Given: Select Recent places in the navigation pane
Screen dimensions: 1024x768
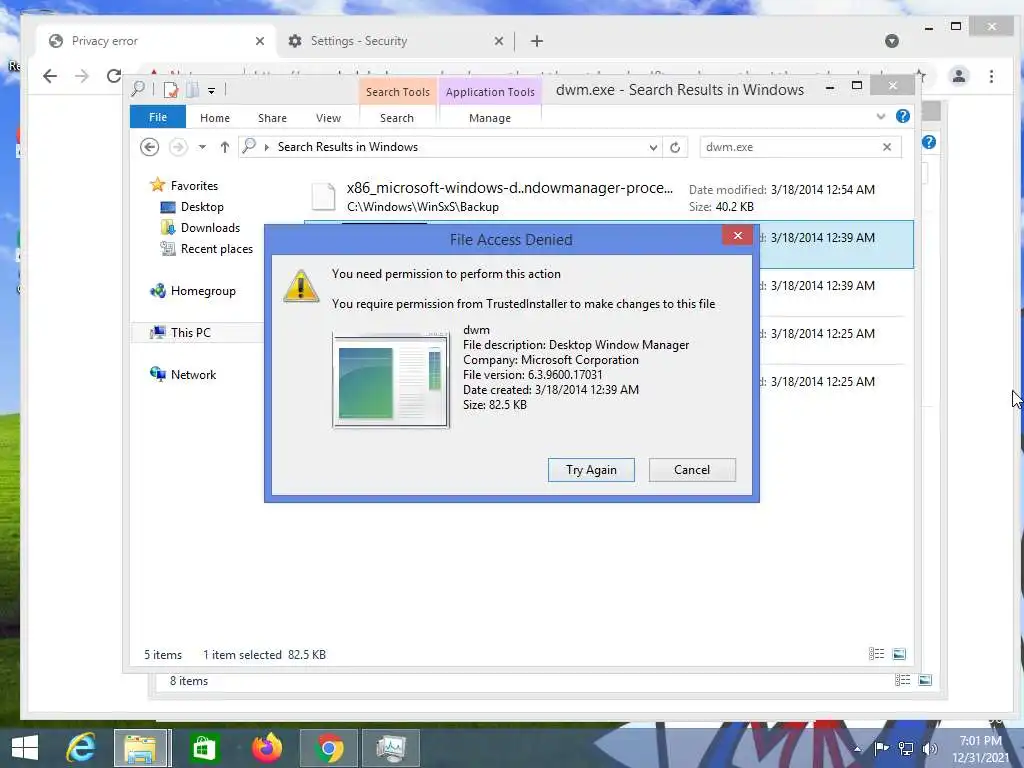Looking at the screenshot, I should tap(216, 248).
